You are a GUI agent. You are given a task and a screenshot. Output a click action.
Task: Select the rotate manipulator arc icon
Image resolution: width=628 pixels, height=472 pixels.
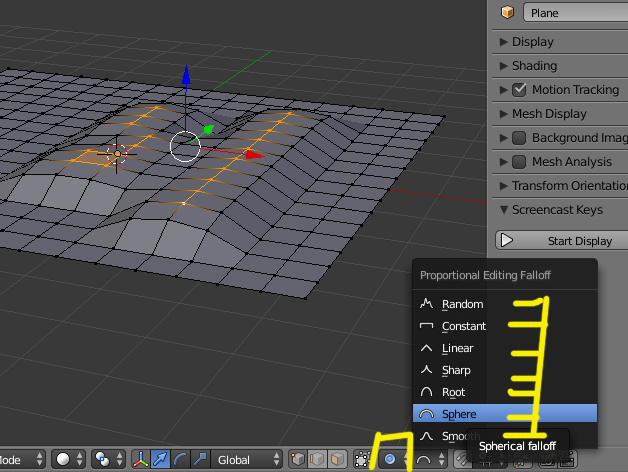pos(180,460)
